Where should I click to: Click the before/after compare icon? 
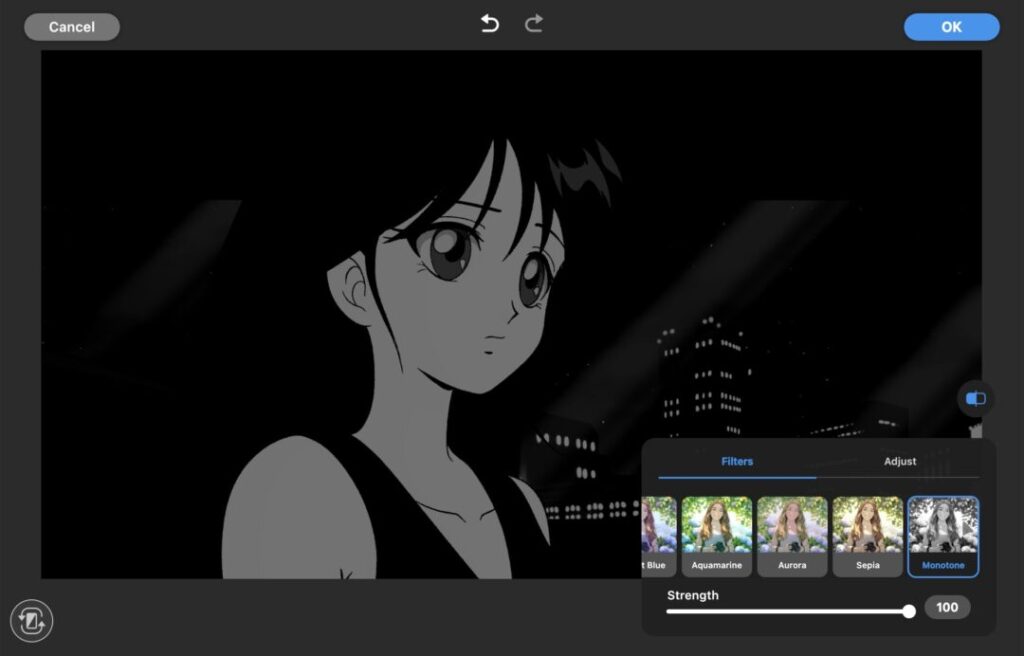[975, 399]
